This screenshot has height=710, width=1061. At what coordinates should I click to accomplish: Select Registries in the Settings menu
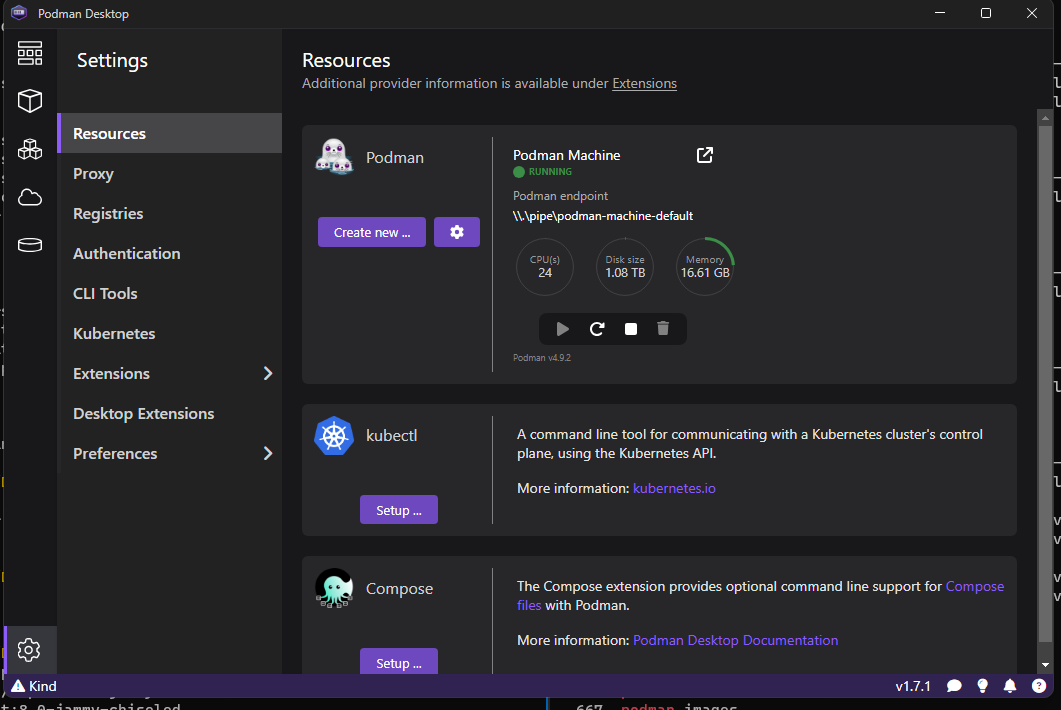click(108, 213)
